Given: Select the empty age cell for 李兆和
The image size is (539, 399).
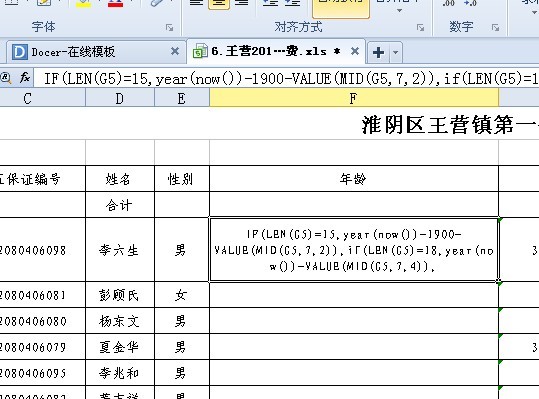Looking at the screenshot, I should pyautogui.click(x=354, y=373).
